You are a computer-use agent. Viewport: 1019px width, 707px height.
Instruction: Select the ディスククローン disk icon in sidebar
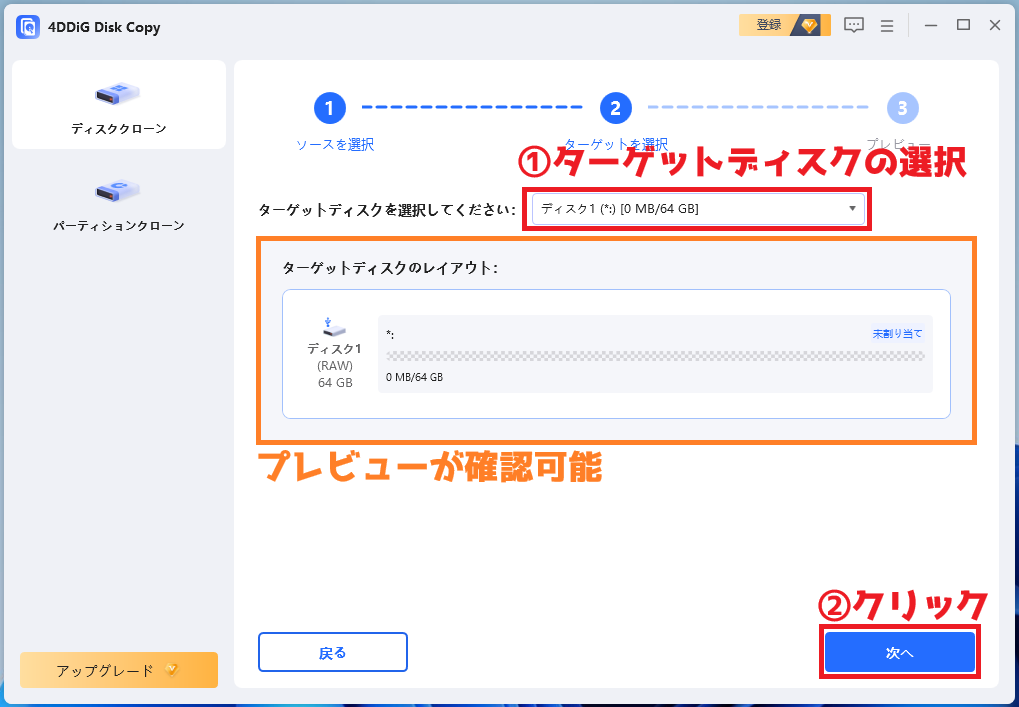[117, 92]
